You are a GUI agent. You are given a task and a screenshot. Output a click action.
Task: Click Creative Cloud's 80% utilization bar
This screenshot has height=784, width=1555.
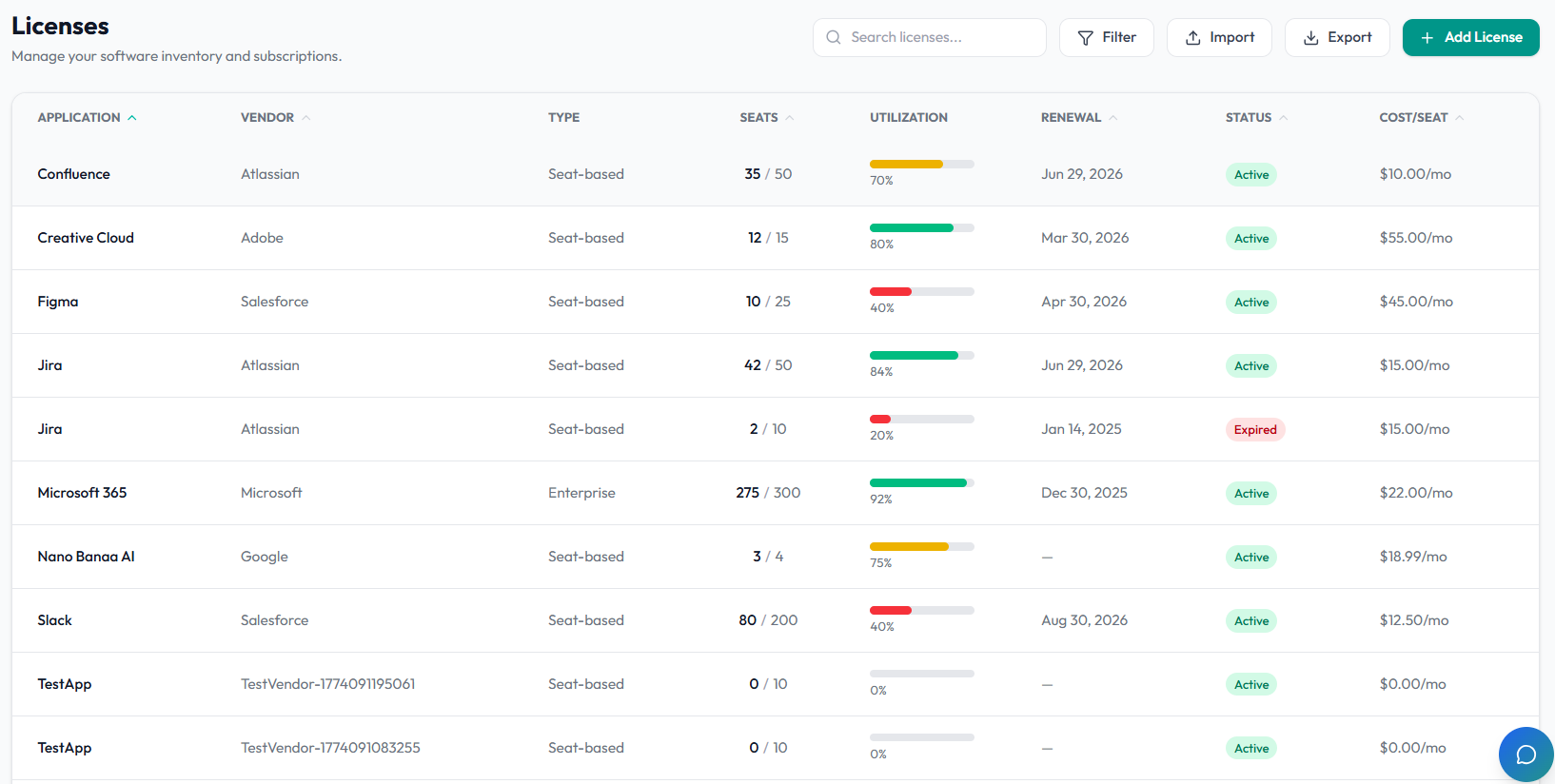921,228
